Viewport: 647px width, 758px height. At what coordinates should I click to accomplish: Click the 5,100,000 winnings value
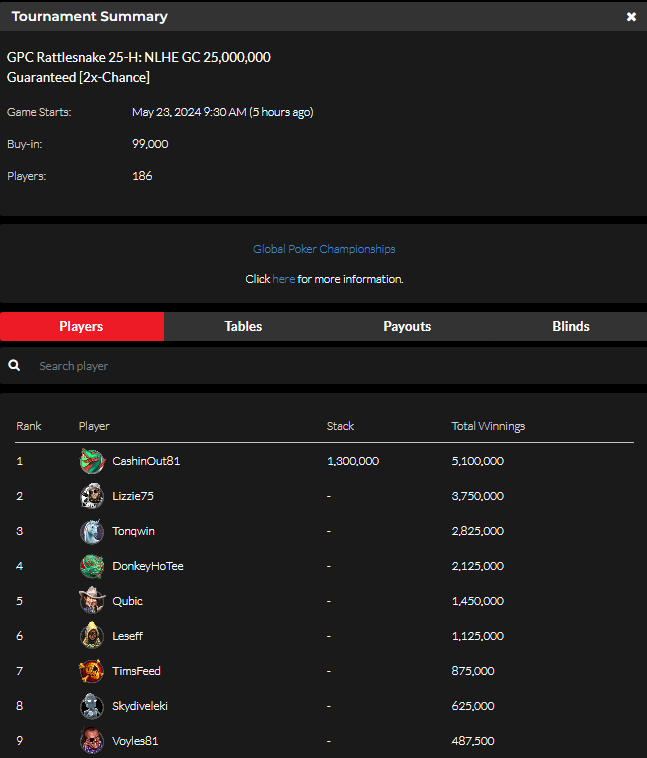[x=478, y=461]
